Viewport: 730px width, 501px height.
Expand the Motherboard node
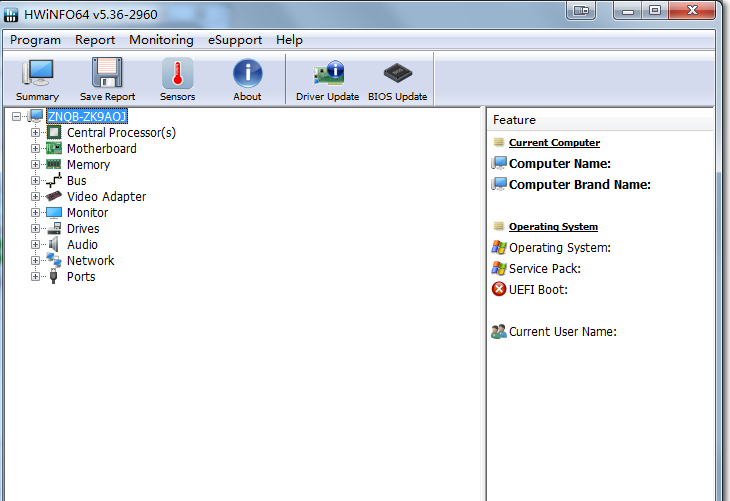(x=35, y=149)
